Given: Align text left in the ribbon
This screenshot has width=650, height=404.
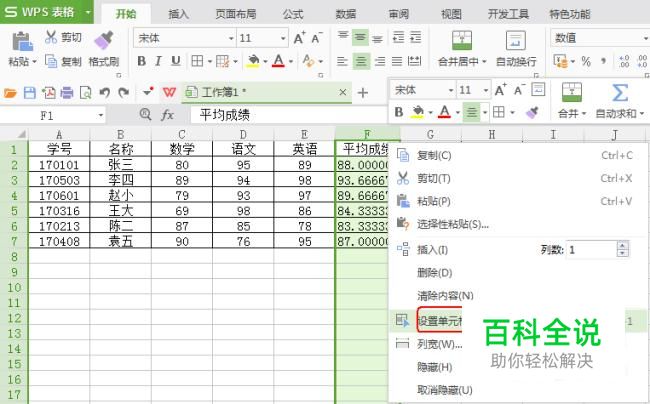Looking at the screenshot, I should coord(342,61).
